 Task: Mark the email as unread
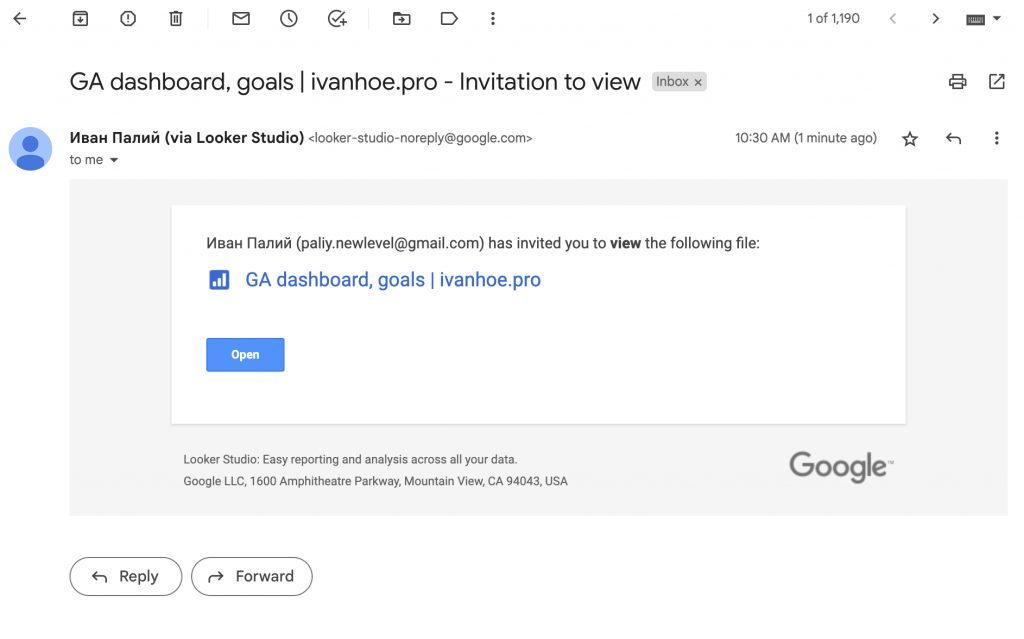(x=241, y=19)
